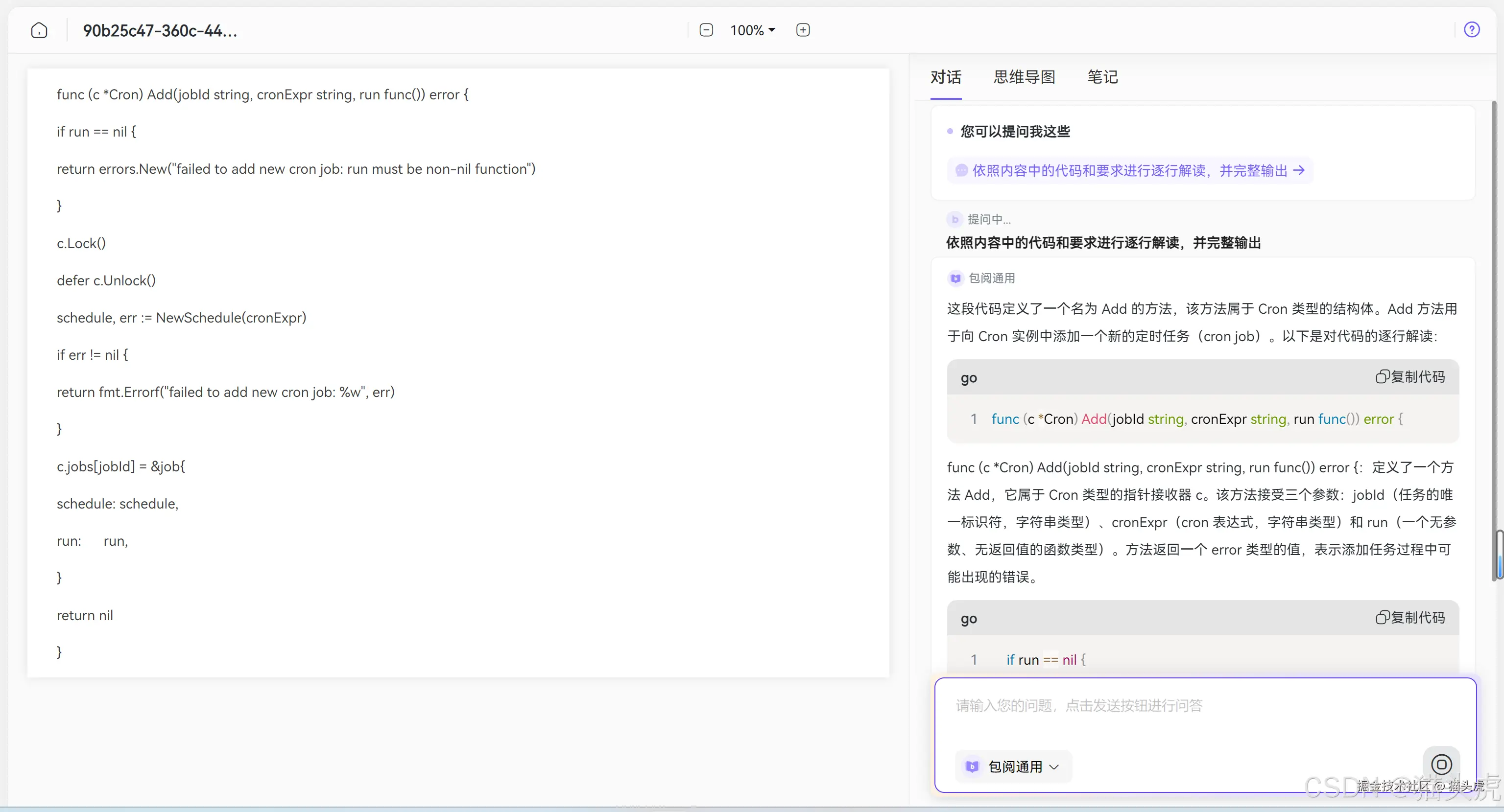The width and height of the screenshot is (1504, 812).
Task: Click copy icon on first go code block
Action: pyautogui.click(x=1382, y=377)
